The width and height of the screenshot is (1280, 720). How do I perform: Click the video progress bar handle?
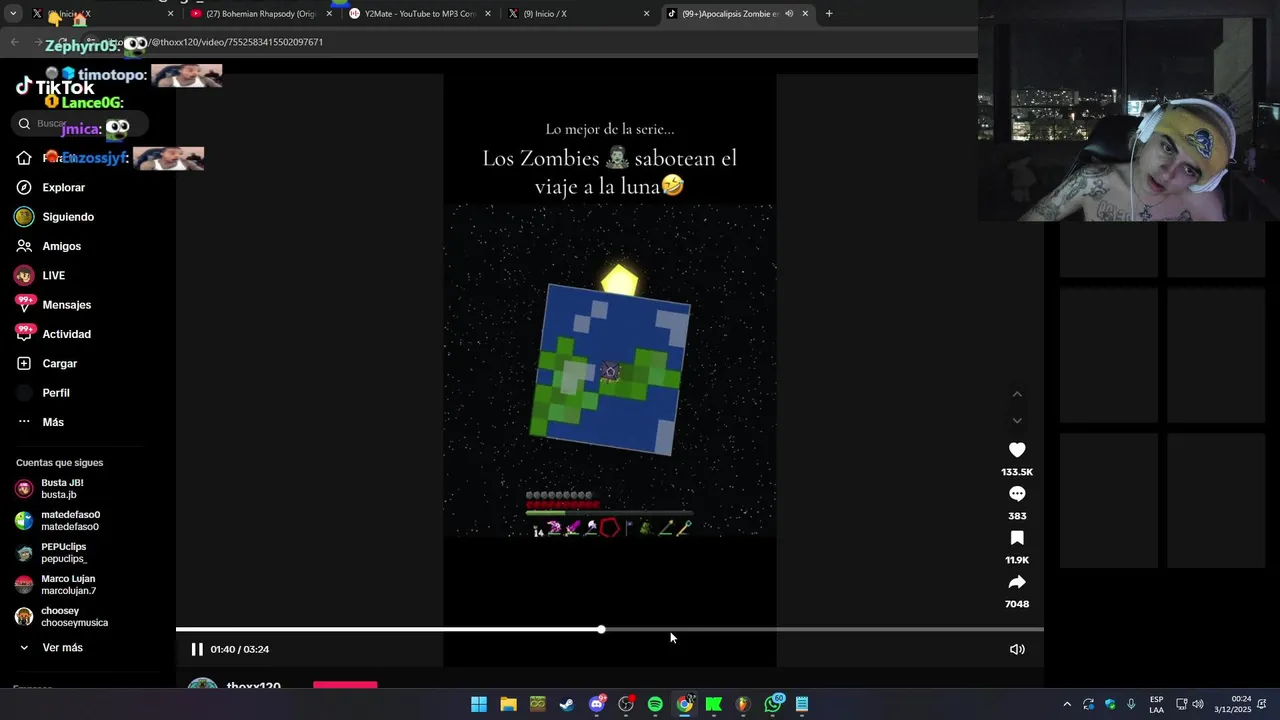click(x=601, y=629)
